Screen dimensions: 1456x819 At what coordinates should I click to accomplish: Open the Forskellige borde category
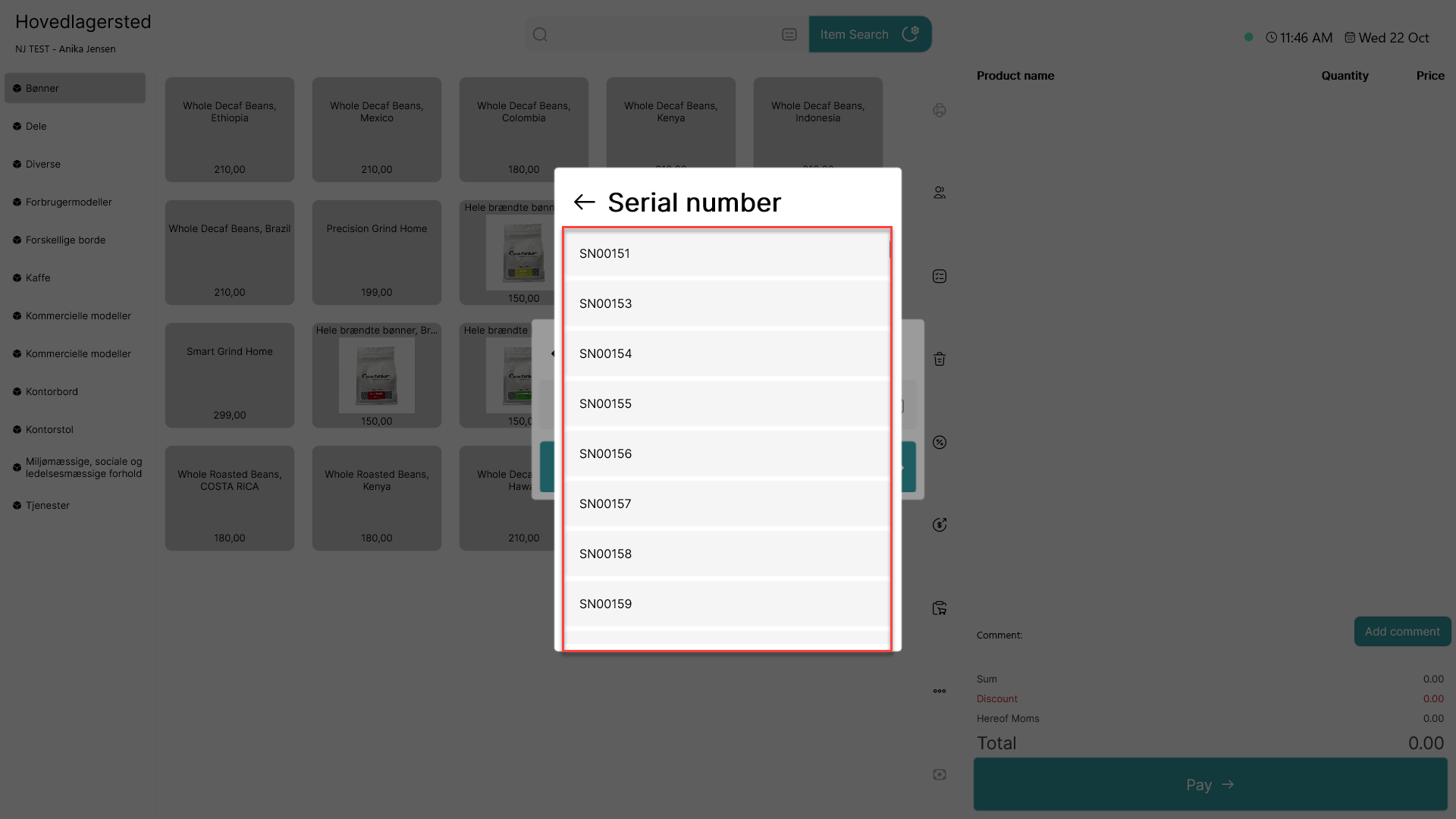tap(75, 240)
